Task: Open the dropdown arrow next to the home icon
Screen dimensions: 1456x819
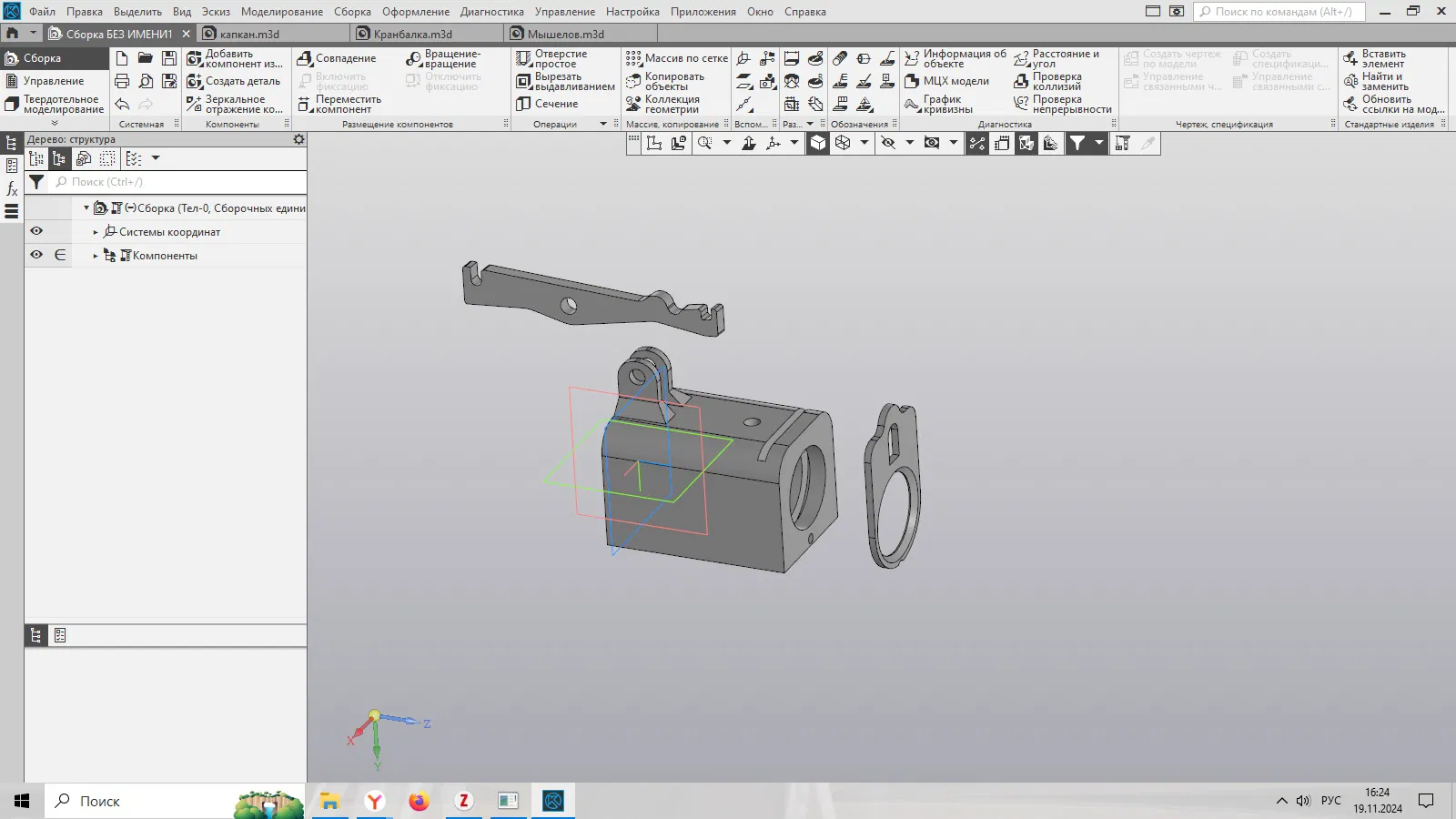Action: 33,34
